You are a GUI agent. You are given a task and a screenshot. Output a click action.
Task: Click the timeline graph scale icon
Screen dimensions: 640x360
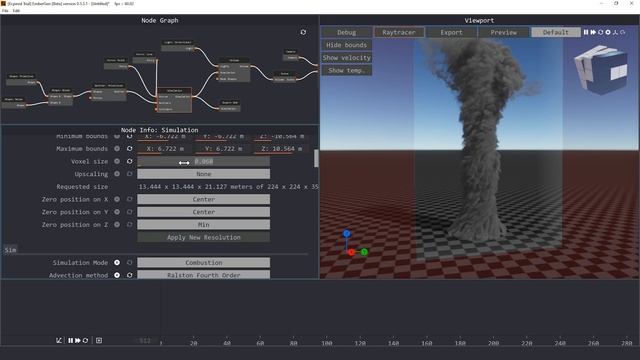pos(59,340)
